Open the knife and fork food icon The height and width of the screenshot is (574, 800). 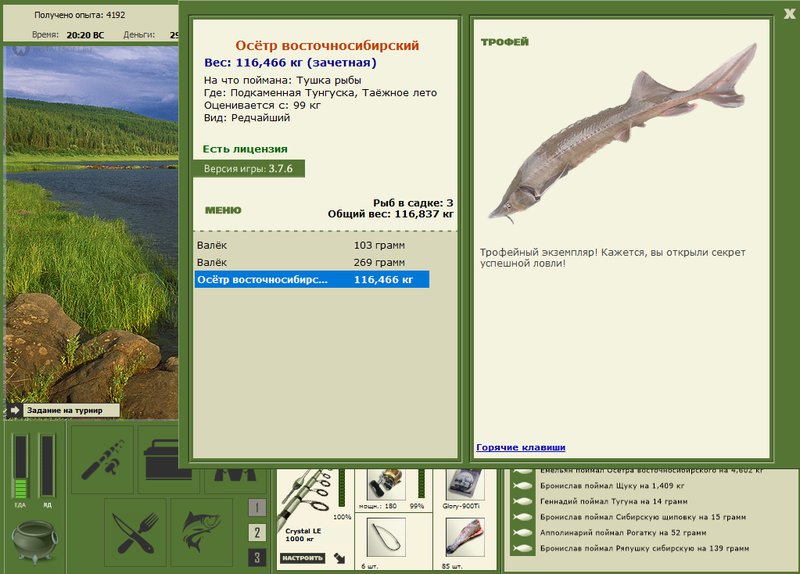136,533
